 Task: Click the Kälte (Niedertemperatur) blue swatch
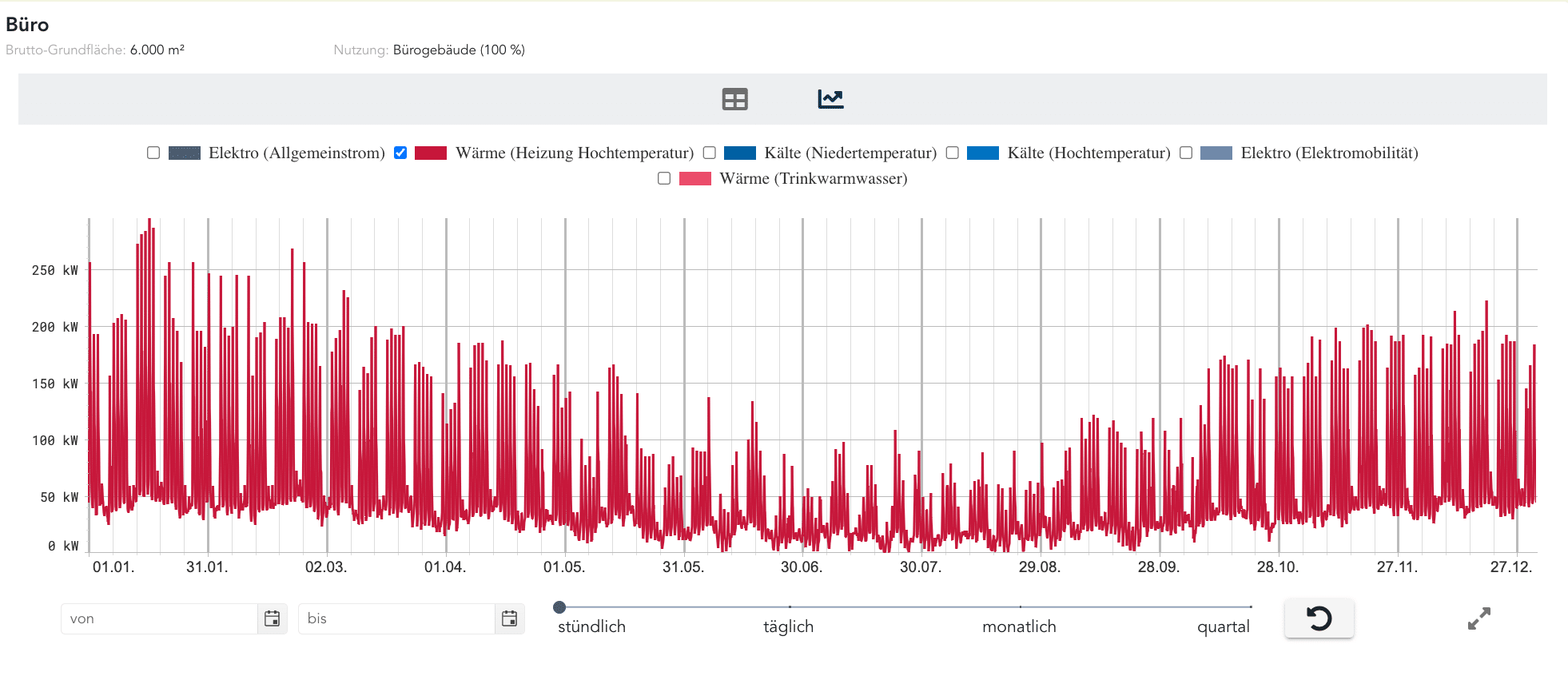[740, 153]
